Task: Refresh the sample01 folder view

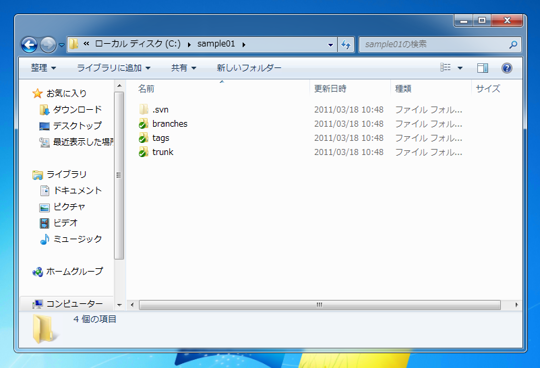Action: click(x=346, y=45)
